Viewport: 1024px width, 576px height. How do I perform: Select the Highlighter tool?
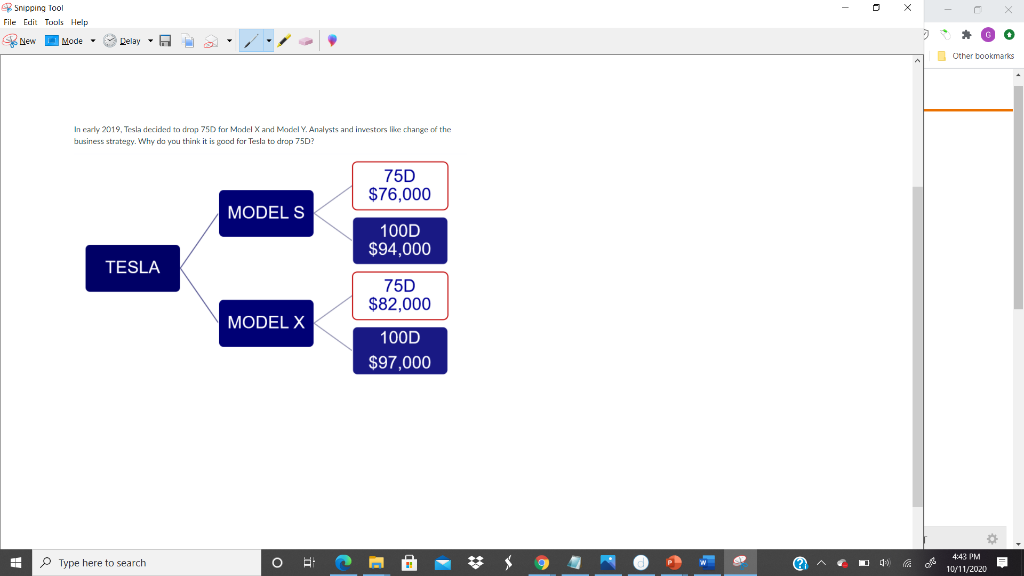(283, 40)
